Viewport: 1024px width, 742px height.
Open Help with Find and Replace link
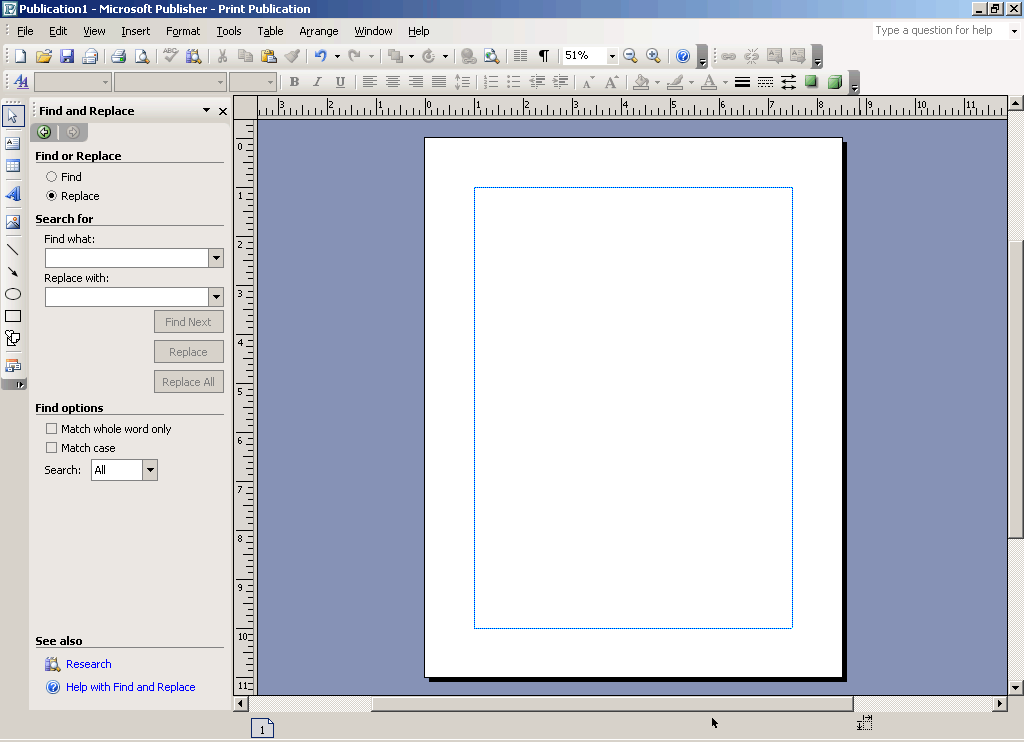[130, 687]
